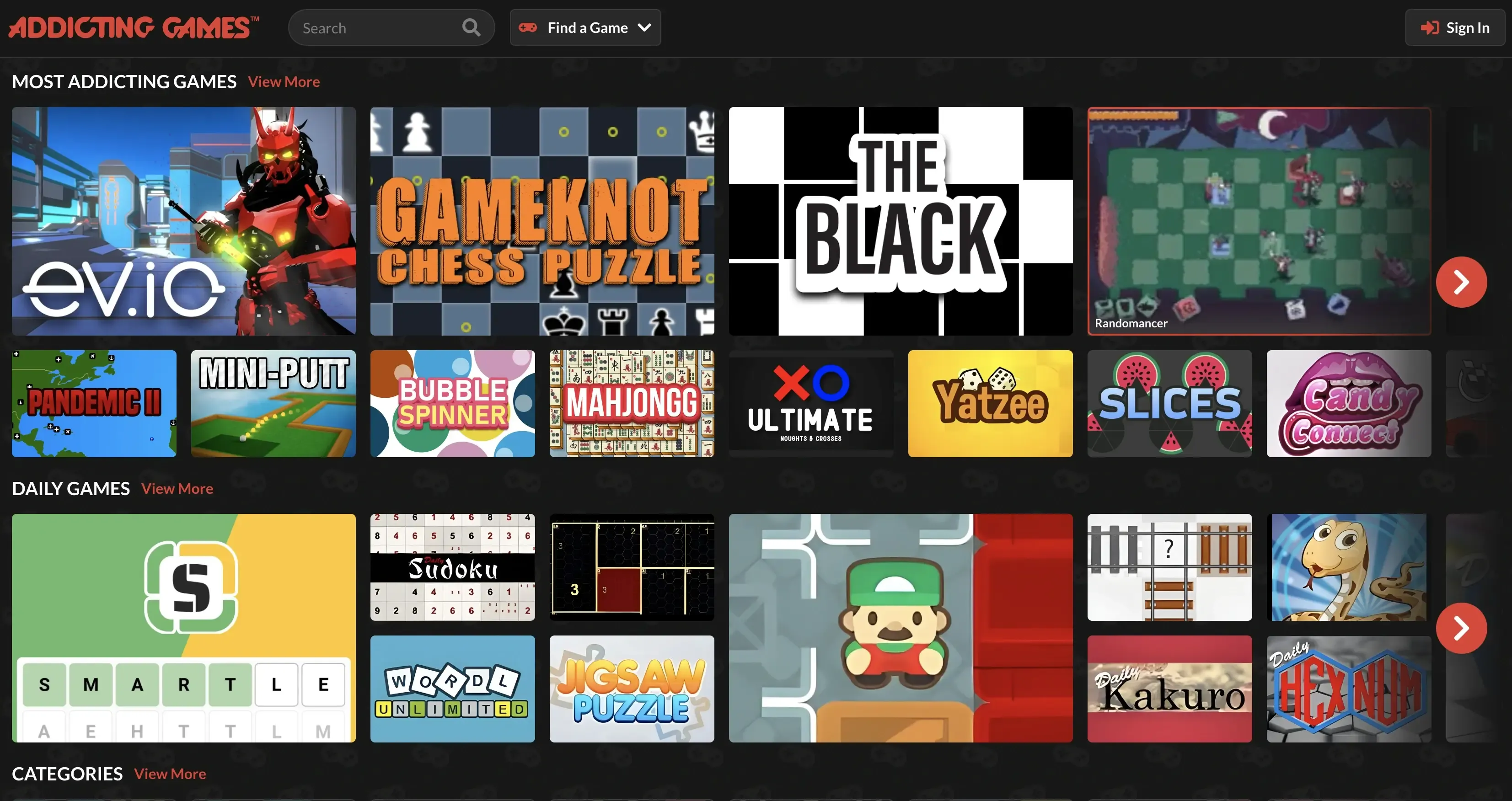This screenshot has width=1512, height=801.
Task: Open View More for Most Addicting Games
Action: [x=284, y=81]
